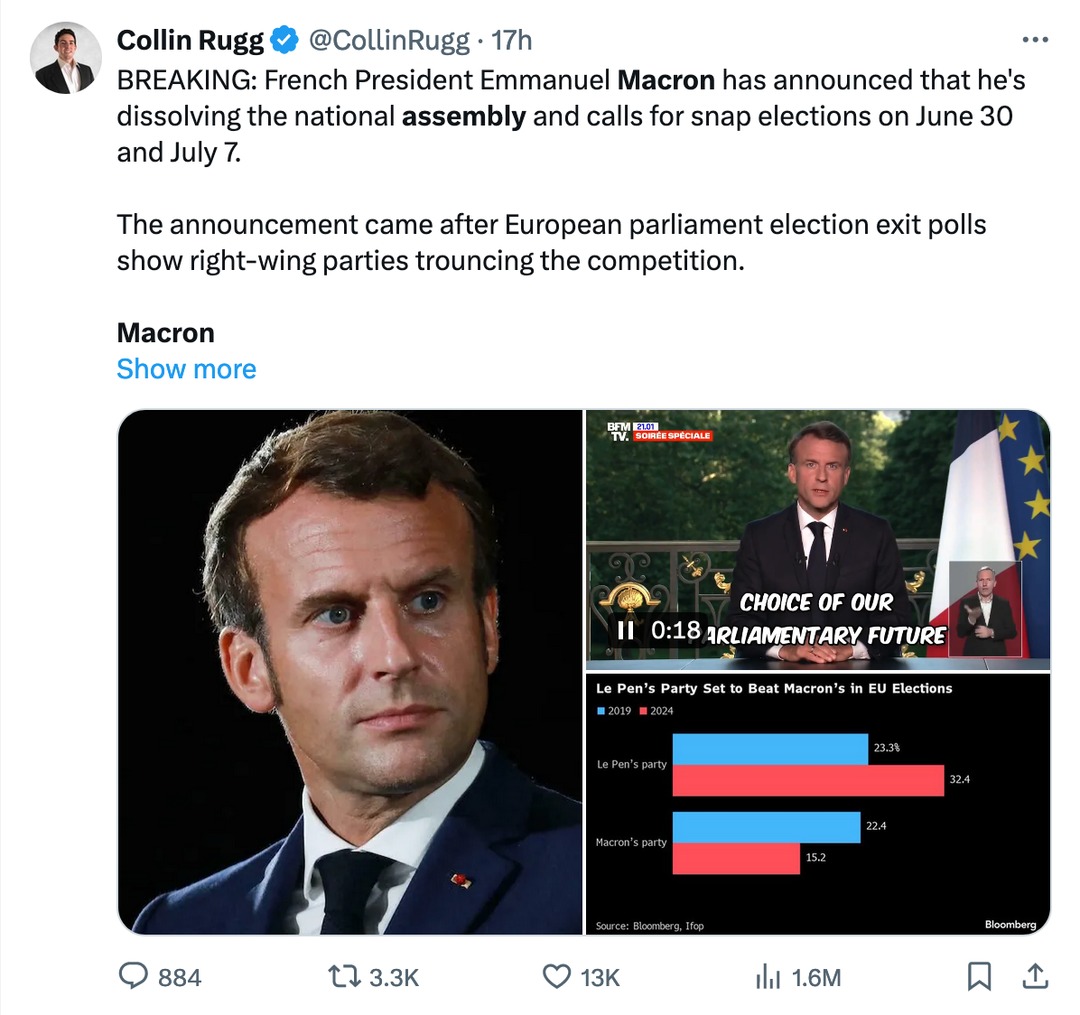Viewport: 1080px width, 1015px height.
Task: Click the share upload icon
Action: click(1037, 976)
